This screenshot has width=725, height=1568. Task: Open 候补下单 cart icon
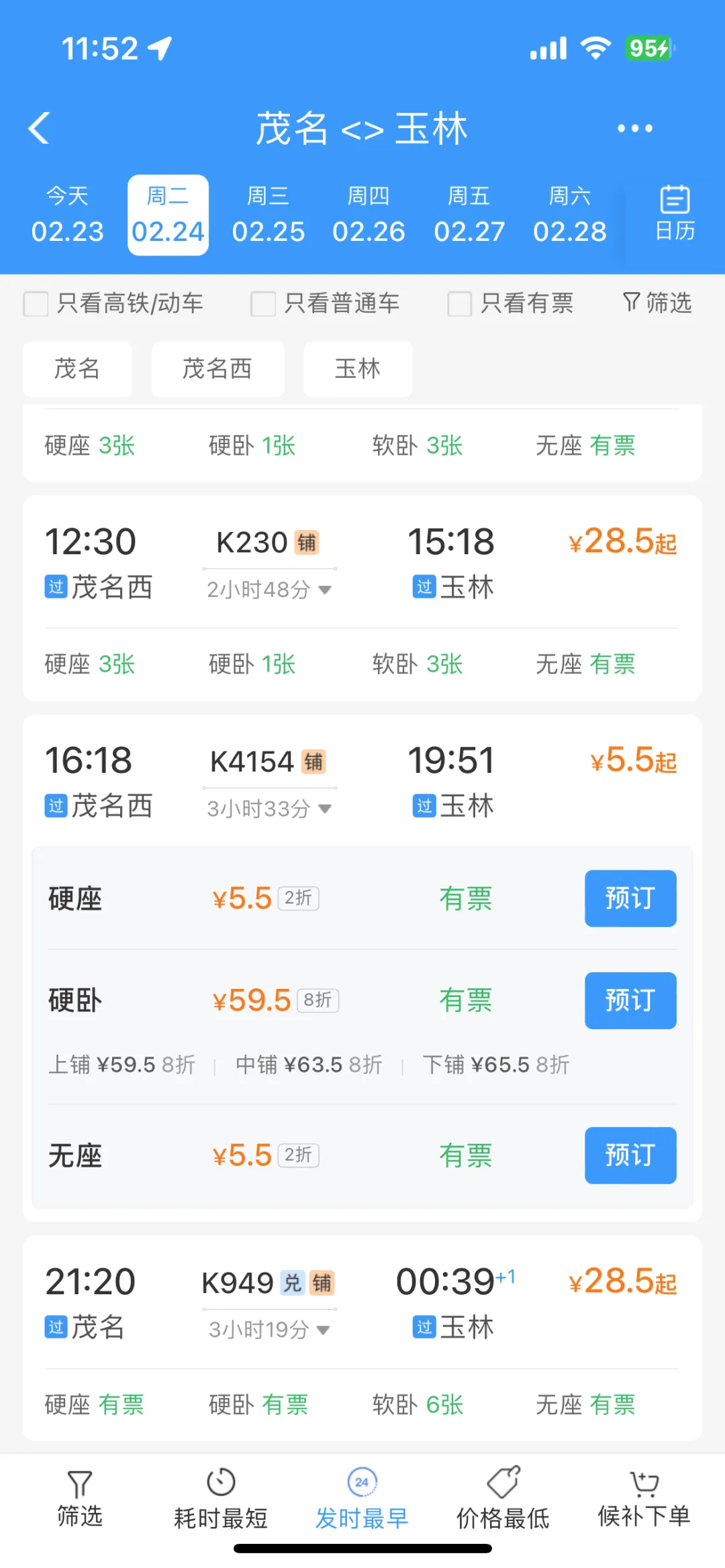click(x=644, y=1483)
